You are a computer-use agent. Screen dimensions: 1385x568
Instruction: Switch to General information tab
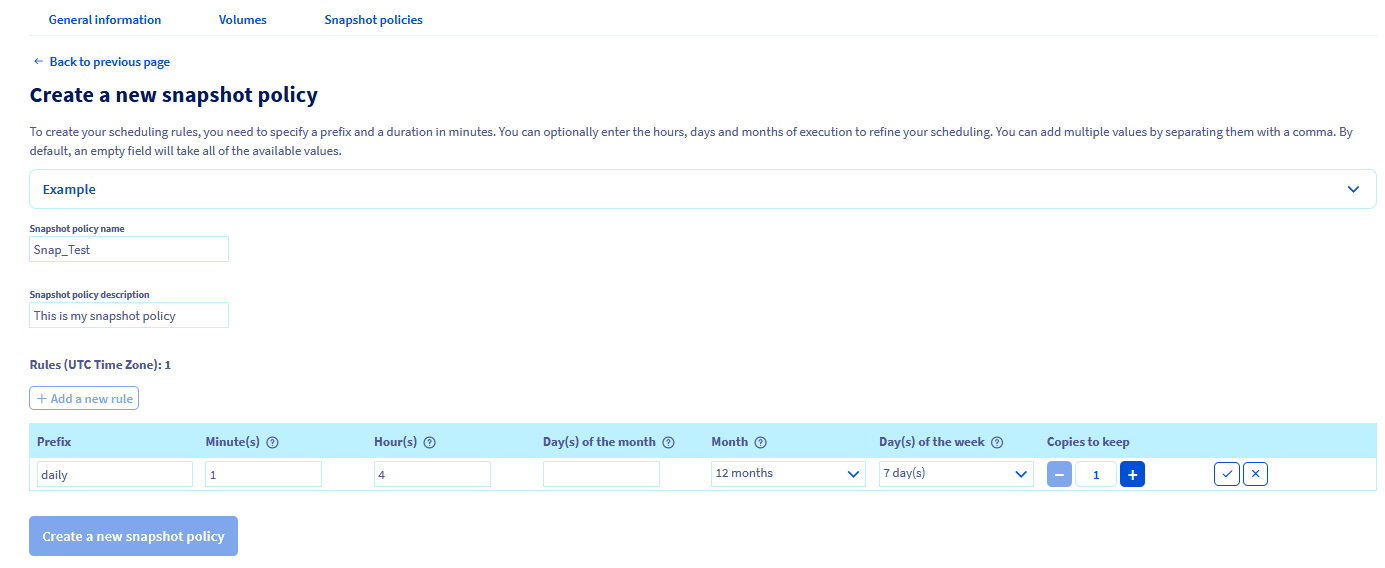tap(105, 20)
